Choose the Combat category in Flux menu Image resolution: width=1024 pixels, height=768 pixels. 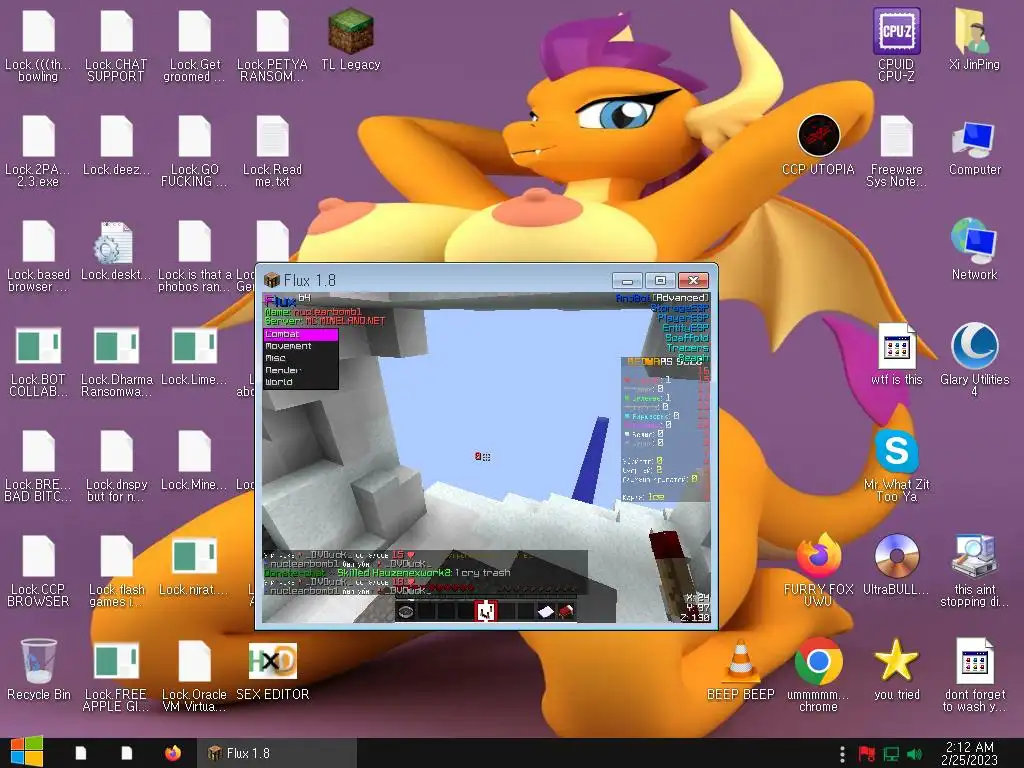tap(300, 334)
